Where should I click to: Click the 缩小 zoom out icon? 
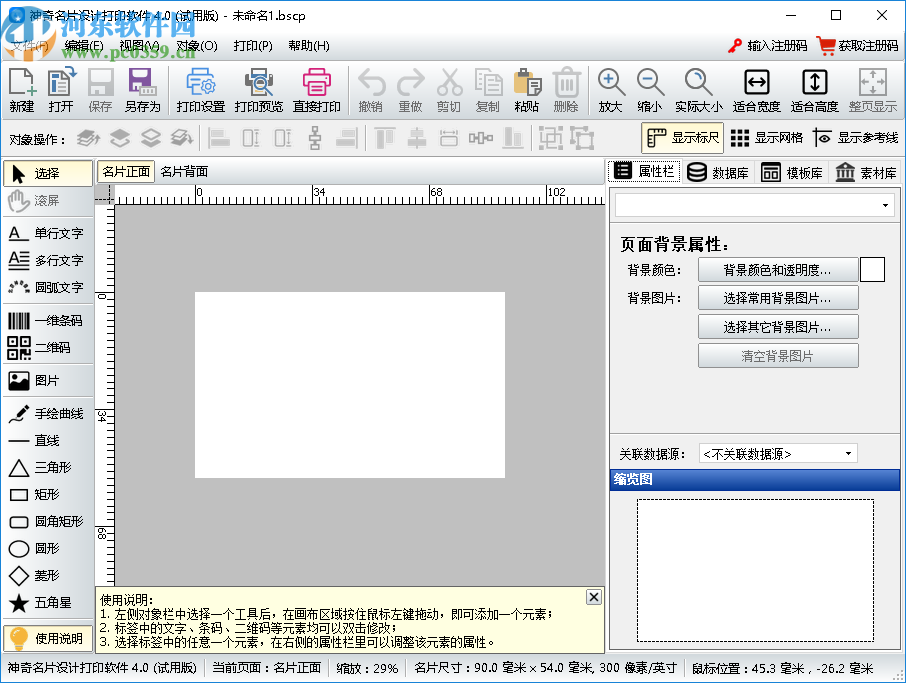tap(650, 90)
